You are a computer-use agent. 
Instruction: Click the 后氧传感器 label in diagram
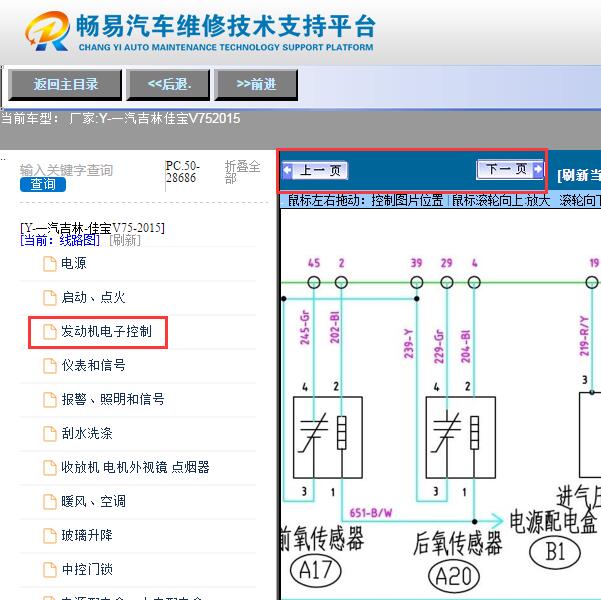click(x=458, y=543)
